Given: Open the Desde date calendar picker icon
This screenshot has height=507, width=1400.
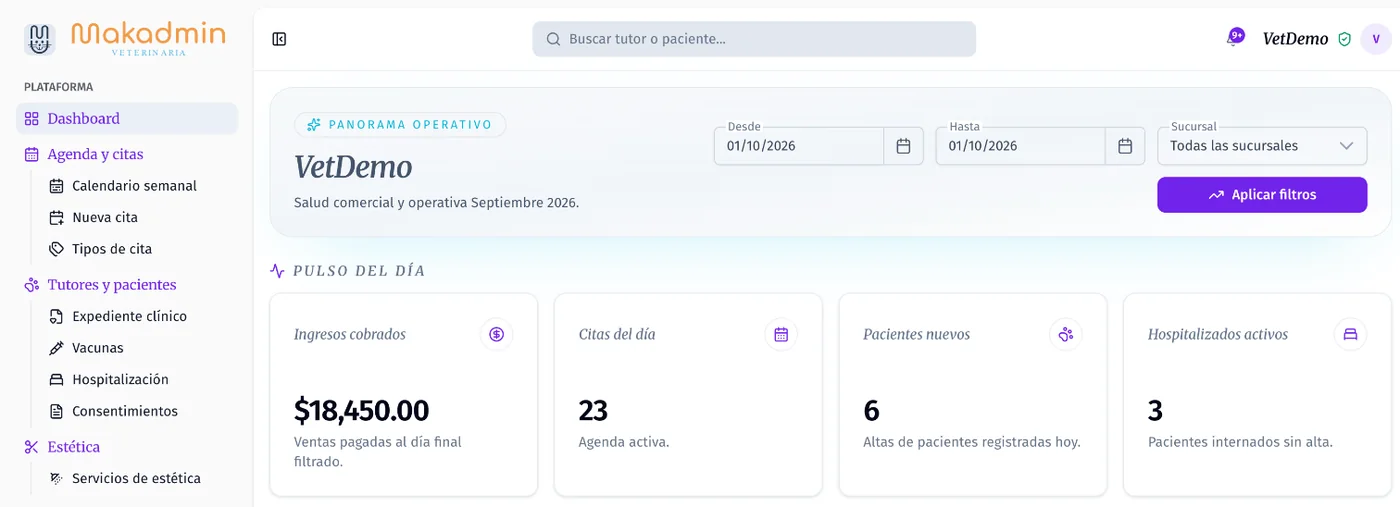Looking at the screenshot, I should point(903,146).
